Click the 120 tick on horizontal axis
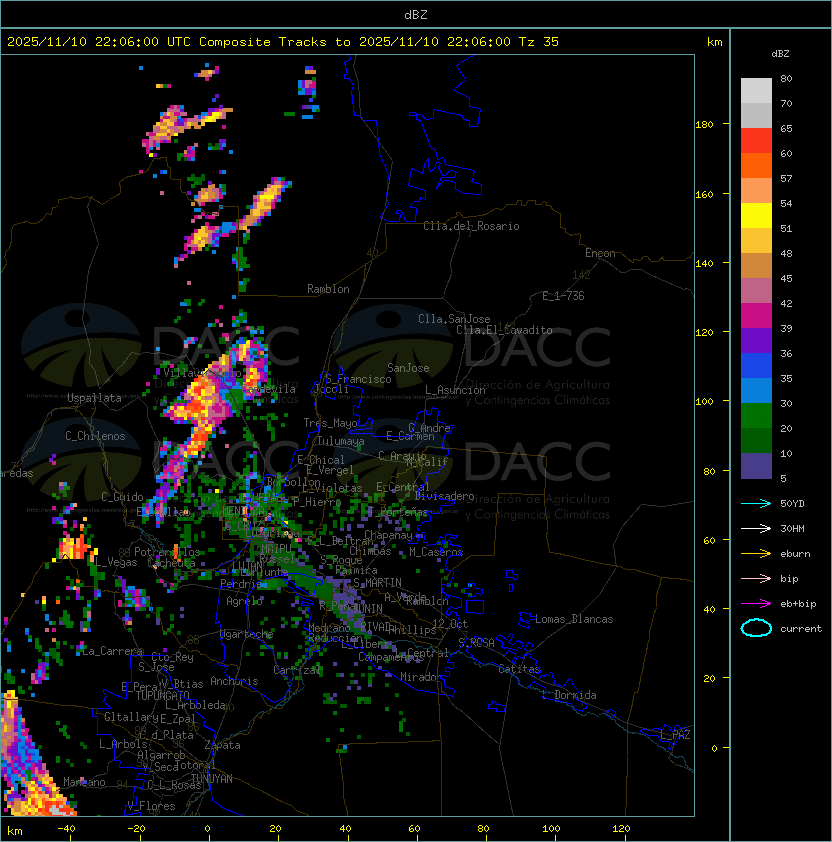The image size is (832, 842). (621, 829)
